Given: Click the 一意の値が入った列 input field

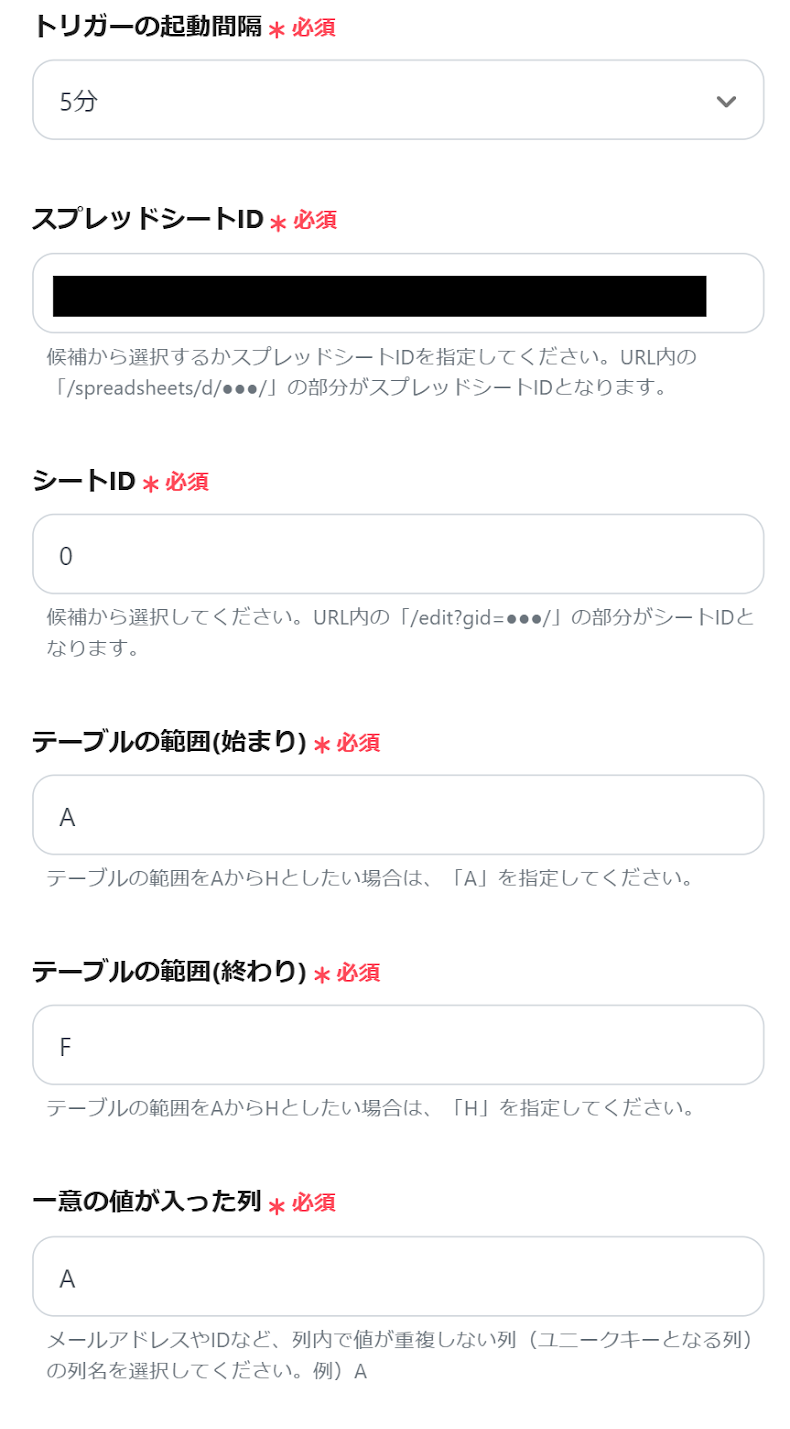Looking at the screenshot, I should coord(398,1276).
